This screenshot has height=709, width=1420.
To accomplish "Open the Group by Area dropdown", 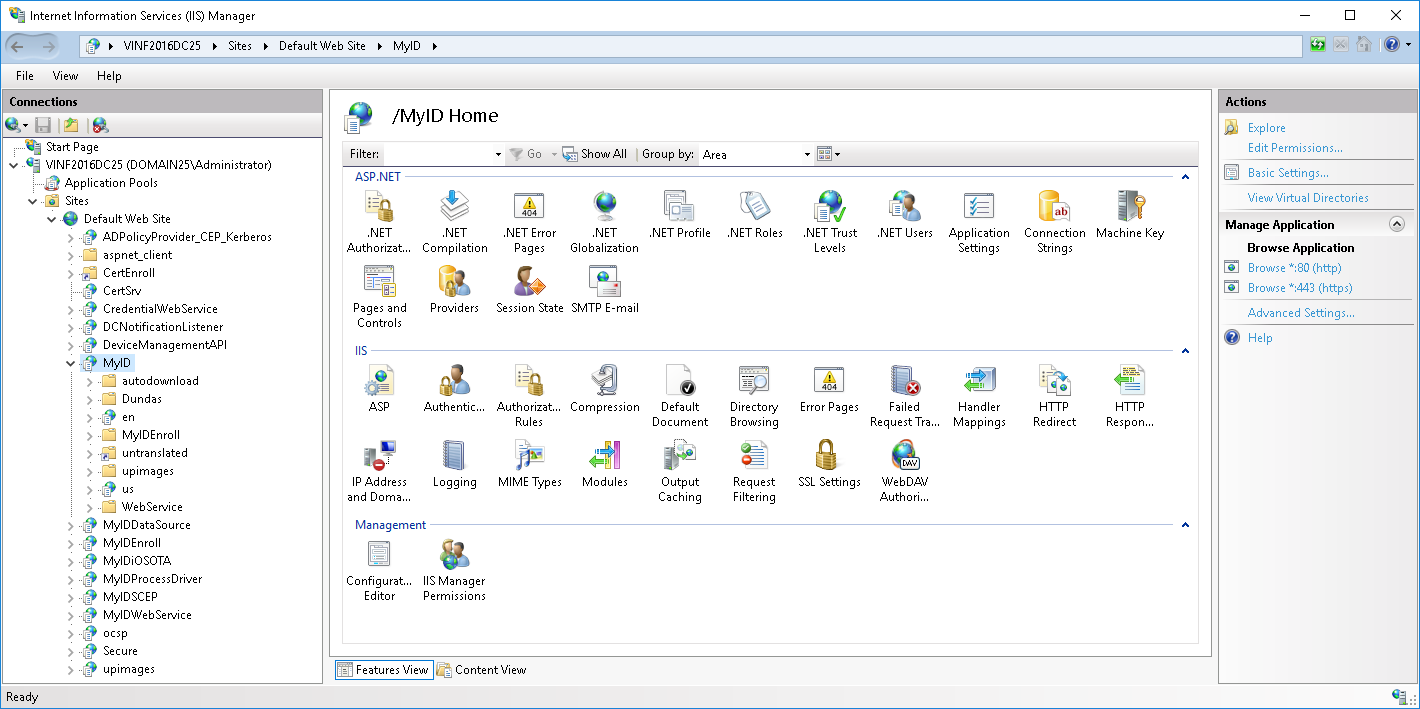I will click(x=807, y=154).
